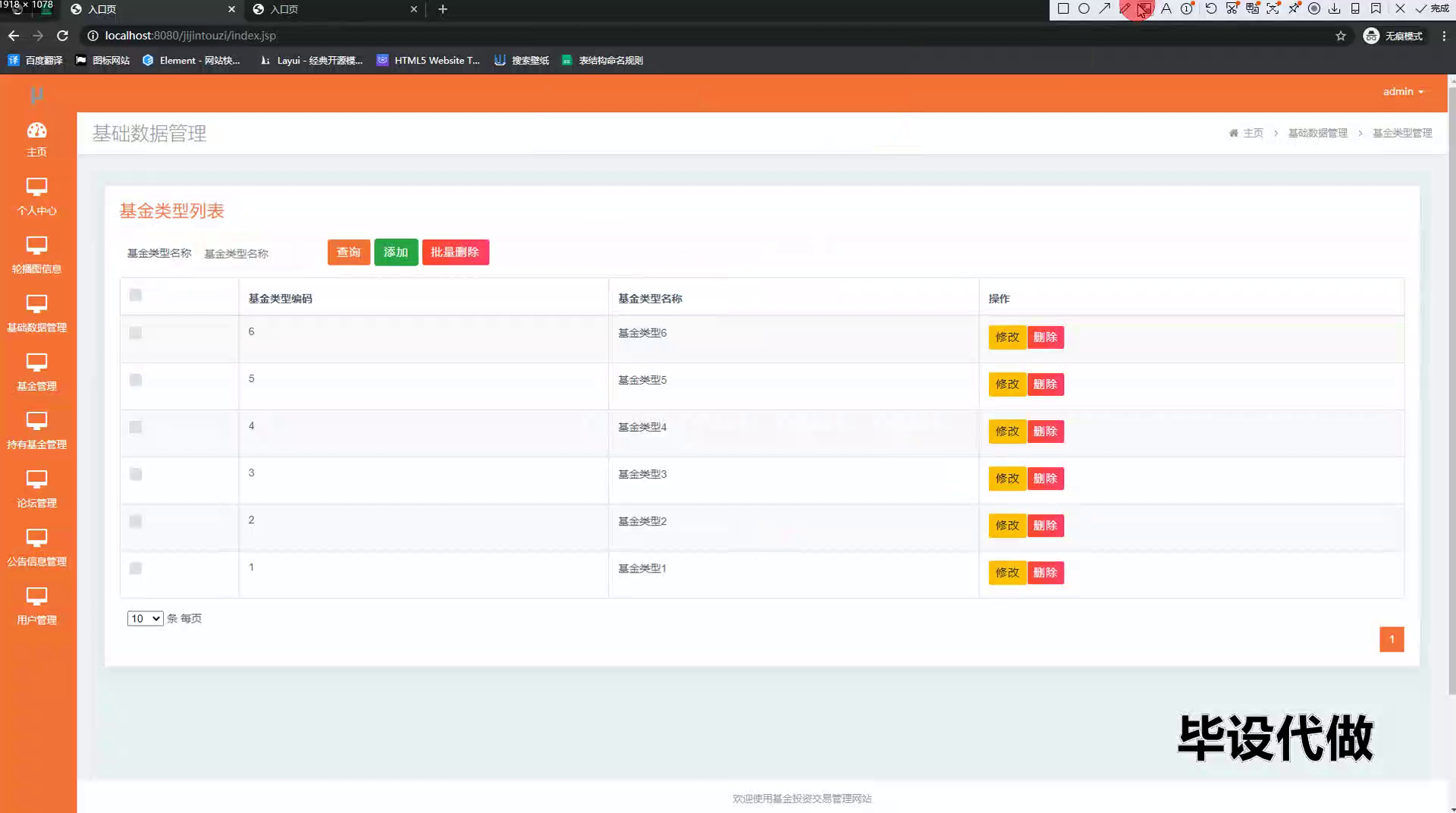Click the green 添加 button
Viewport: 1456px width, 813px height.
[396, 253]
